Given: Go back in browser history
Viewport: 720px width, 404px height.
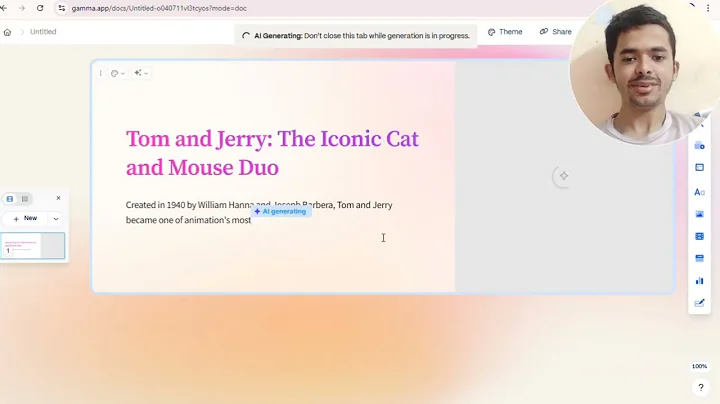Looking at the screenshot, I should tap(3, 8).
